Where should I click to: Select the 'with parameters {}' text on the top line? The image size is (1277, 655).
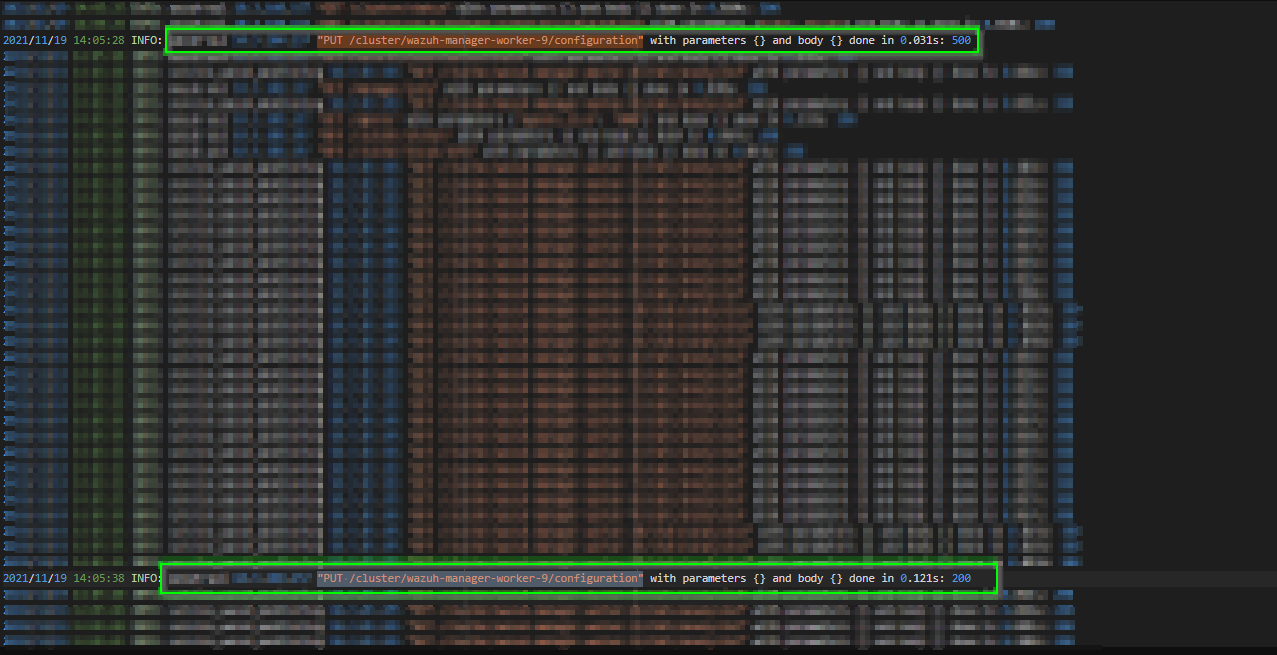tap(709, 41)
